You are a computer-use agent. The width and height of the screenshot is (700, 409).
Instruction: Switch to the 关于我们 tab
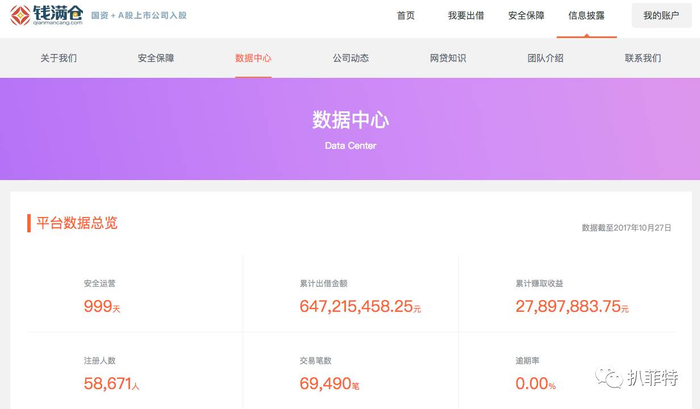(58, 58)
